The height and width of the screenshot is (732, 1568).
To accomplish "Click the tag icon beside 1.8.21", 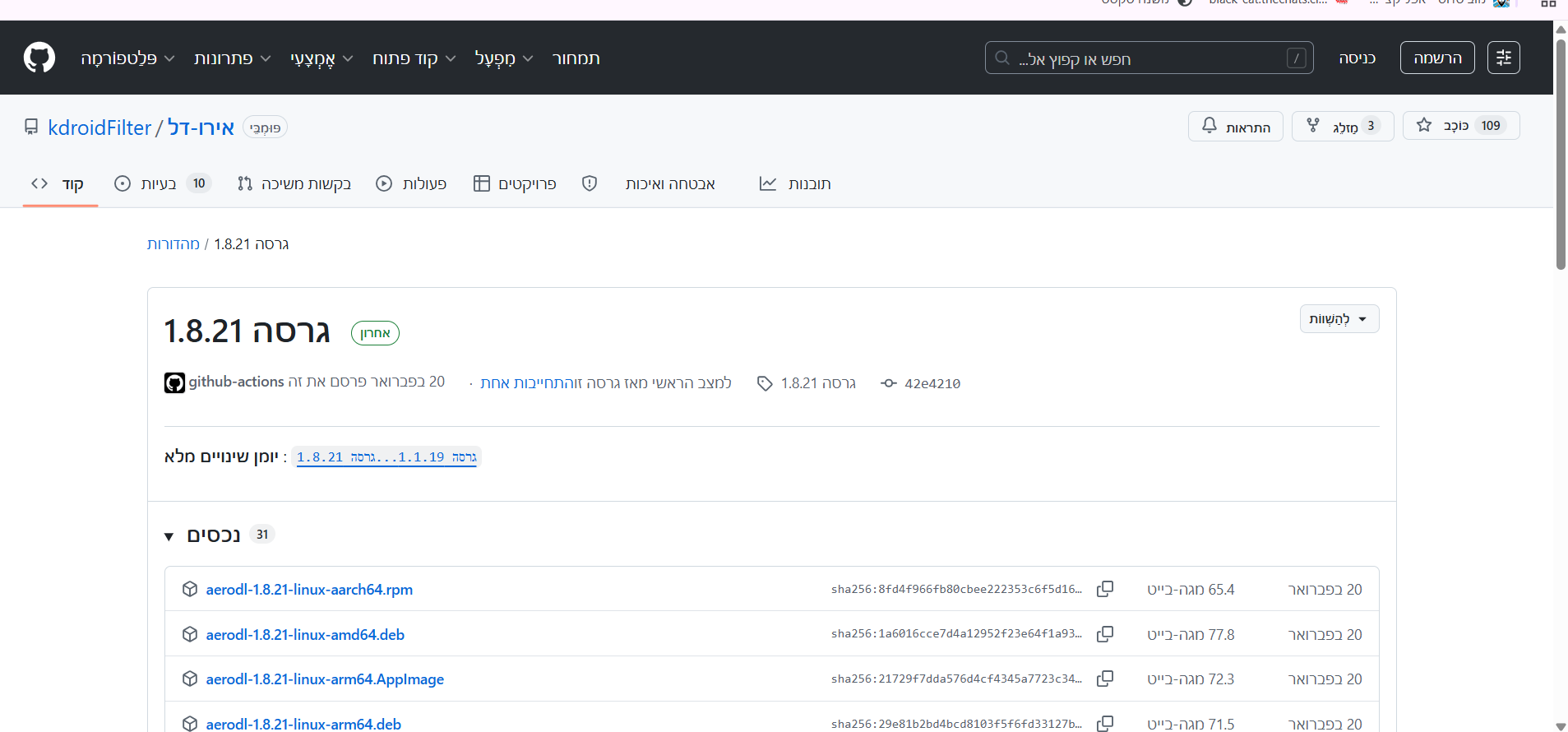I will click(765, 383).
